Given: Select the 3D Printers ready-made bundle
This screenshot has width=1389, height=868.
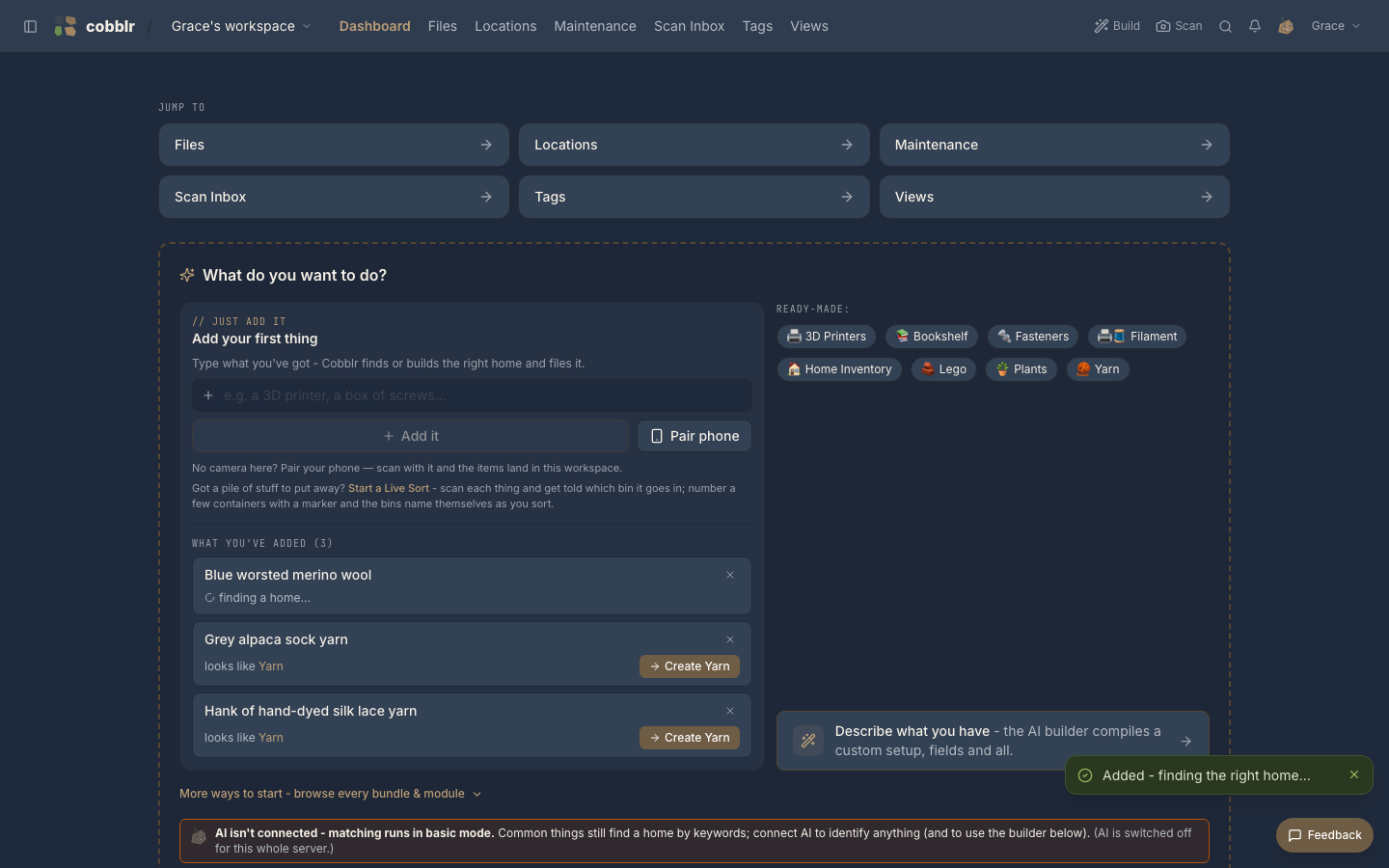Looking at the screenshot, I should 827,337.
